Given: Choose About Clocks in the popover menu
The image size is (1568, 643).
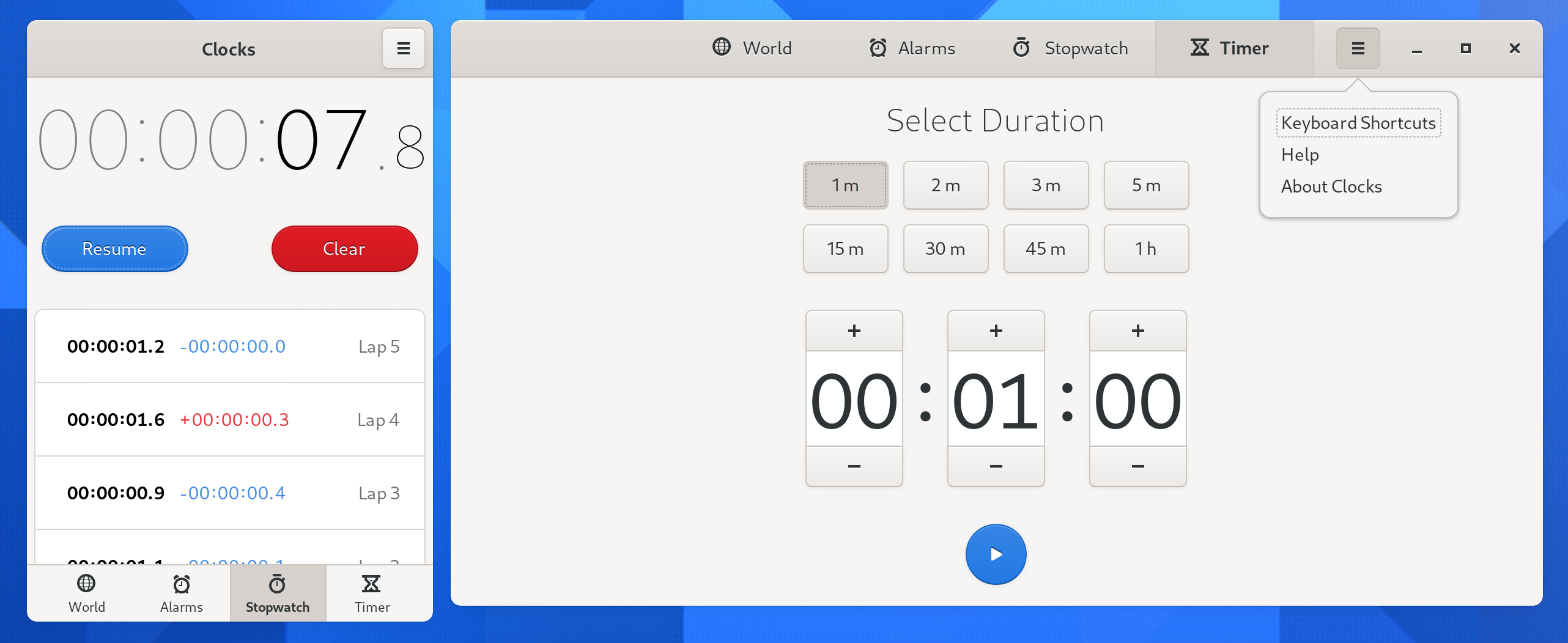Looking at the screenshot, I should point(1331,186).
